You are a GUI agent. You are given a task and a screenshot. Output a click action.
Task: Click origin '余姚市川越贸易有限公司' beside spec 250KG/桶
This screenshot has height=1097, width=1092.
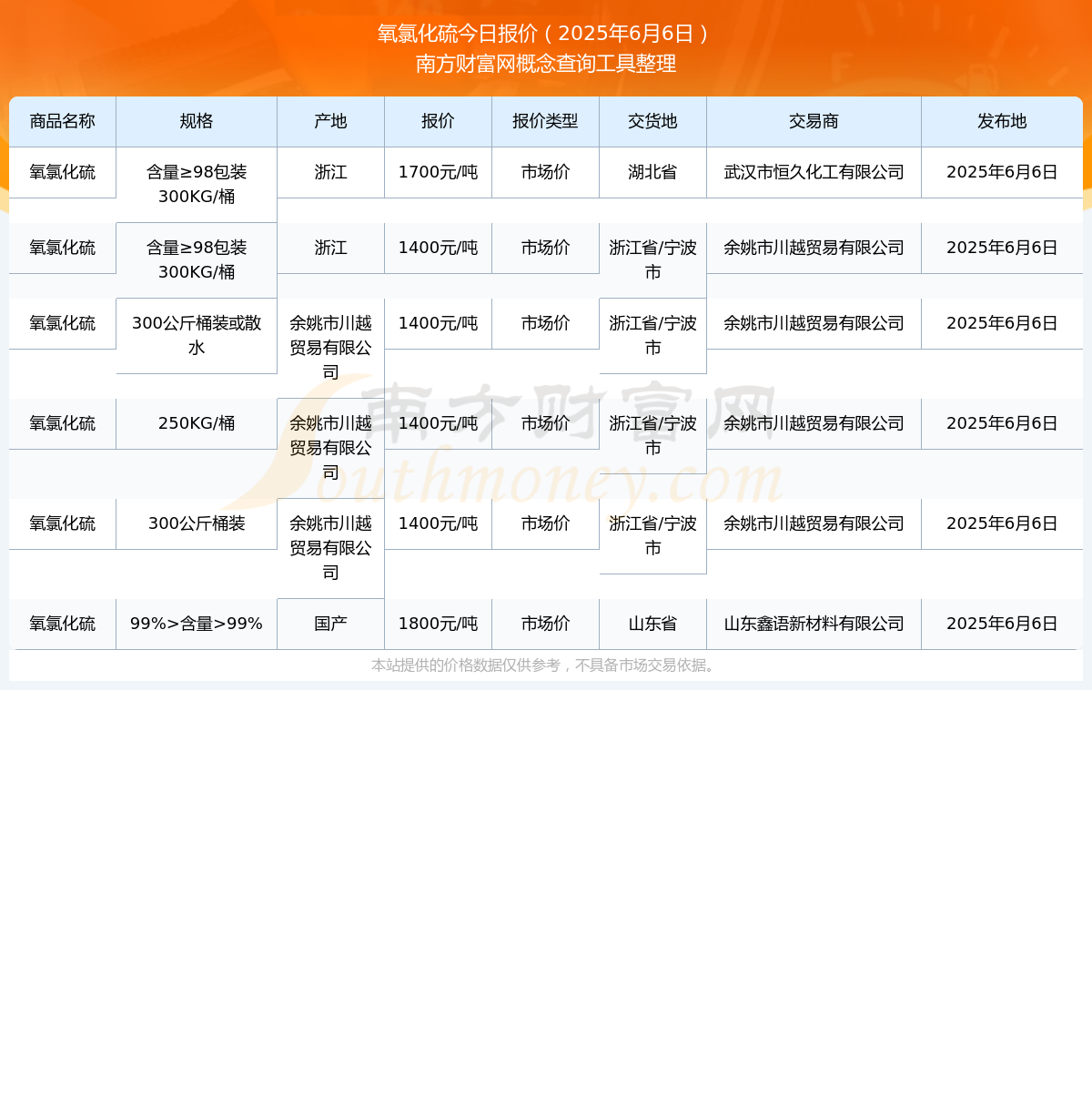click(x=330, y=448)
